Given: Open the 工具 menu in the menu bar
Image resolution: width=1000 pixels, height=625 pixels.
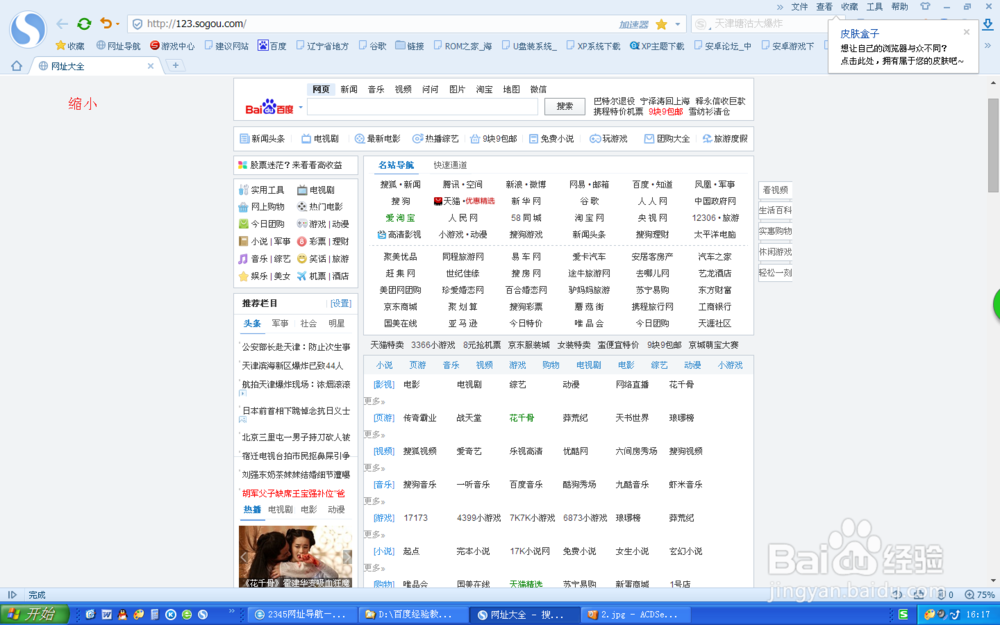Looking at the screenshot, I should 872,6.
